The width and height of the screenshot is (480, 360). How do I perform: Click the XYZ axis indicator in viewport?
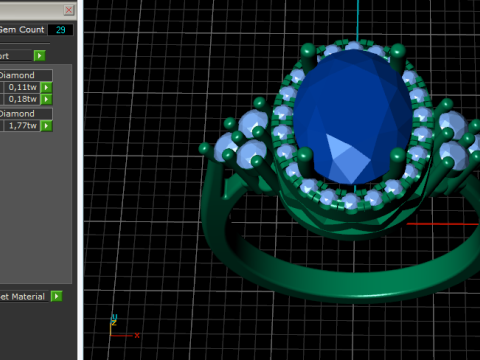pyautogui.click(x=123, y=327)
